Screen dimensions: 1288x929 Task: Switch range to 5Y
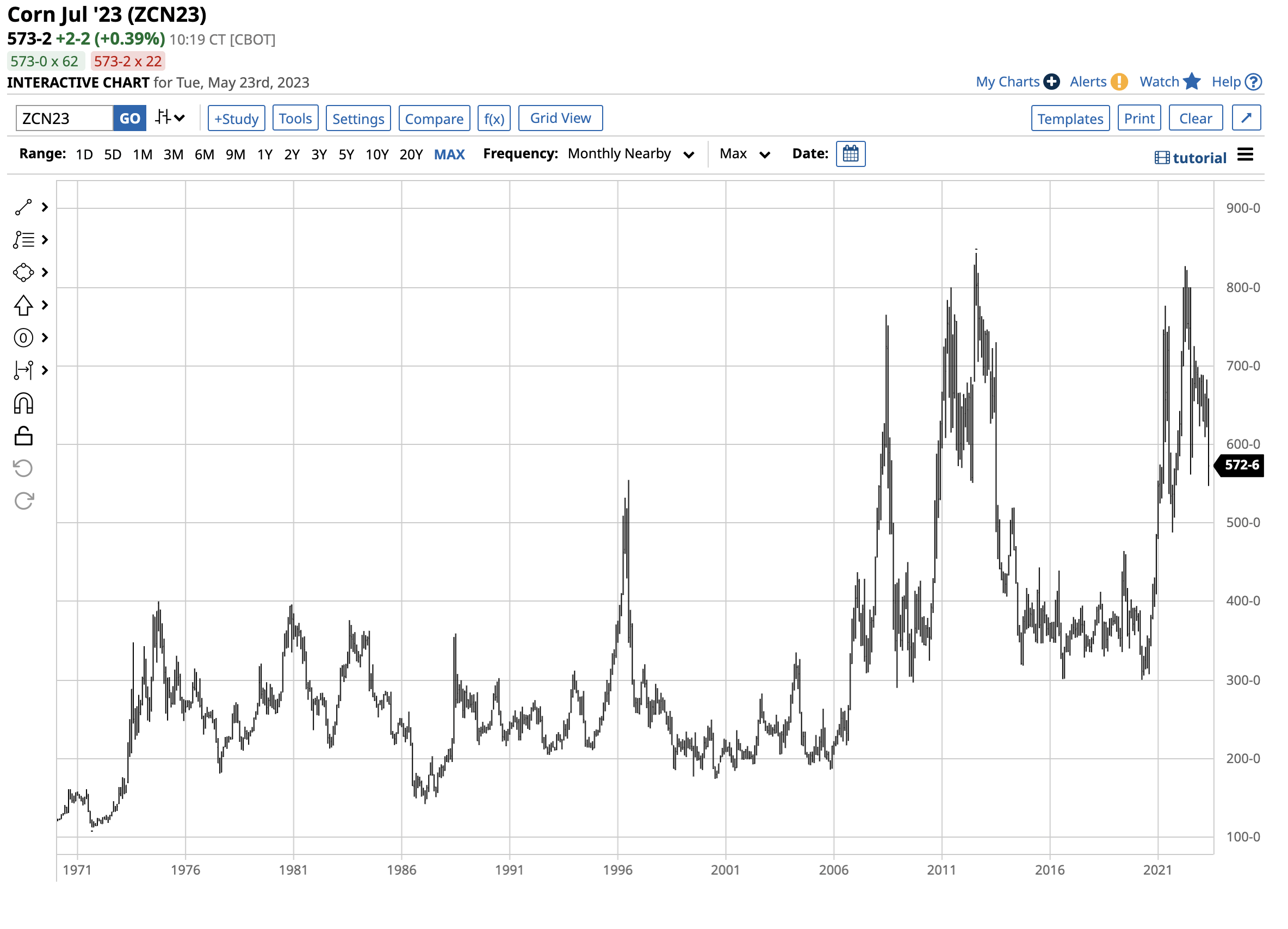[x=346, y=154]
